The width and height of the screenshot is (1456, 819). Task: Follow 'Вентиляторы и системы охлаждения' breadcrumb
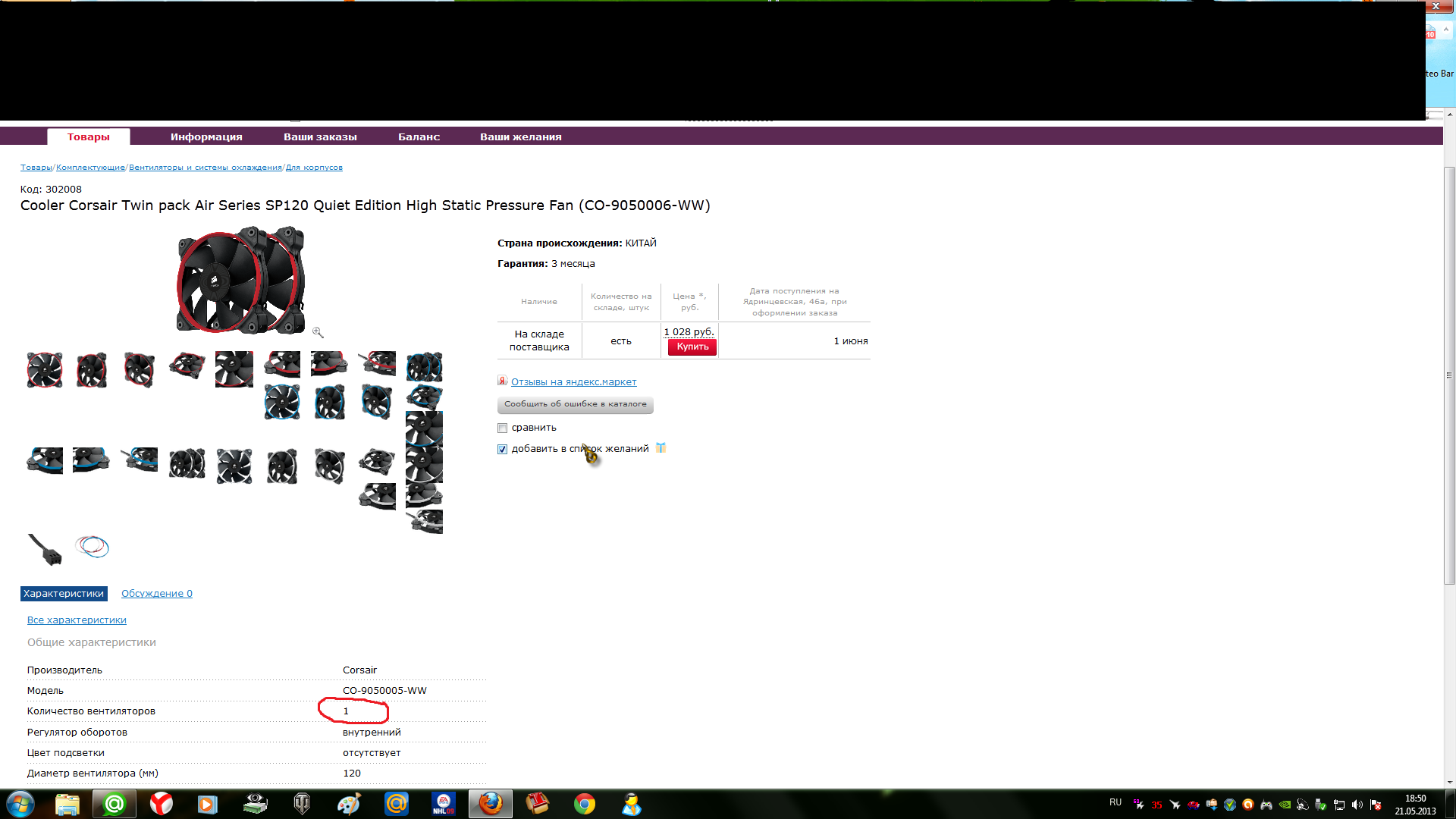coord(206,168)
